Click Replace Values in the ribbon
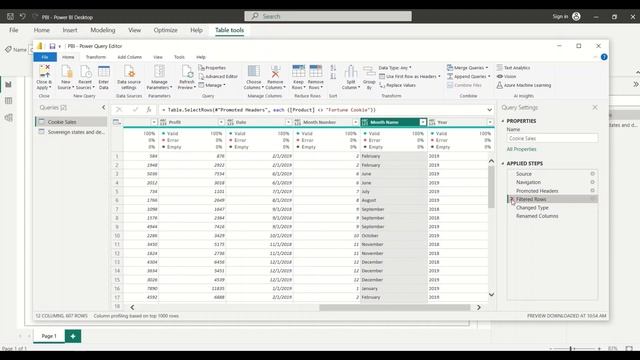This screenshot has width=640, height=360. point(398,85)
